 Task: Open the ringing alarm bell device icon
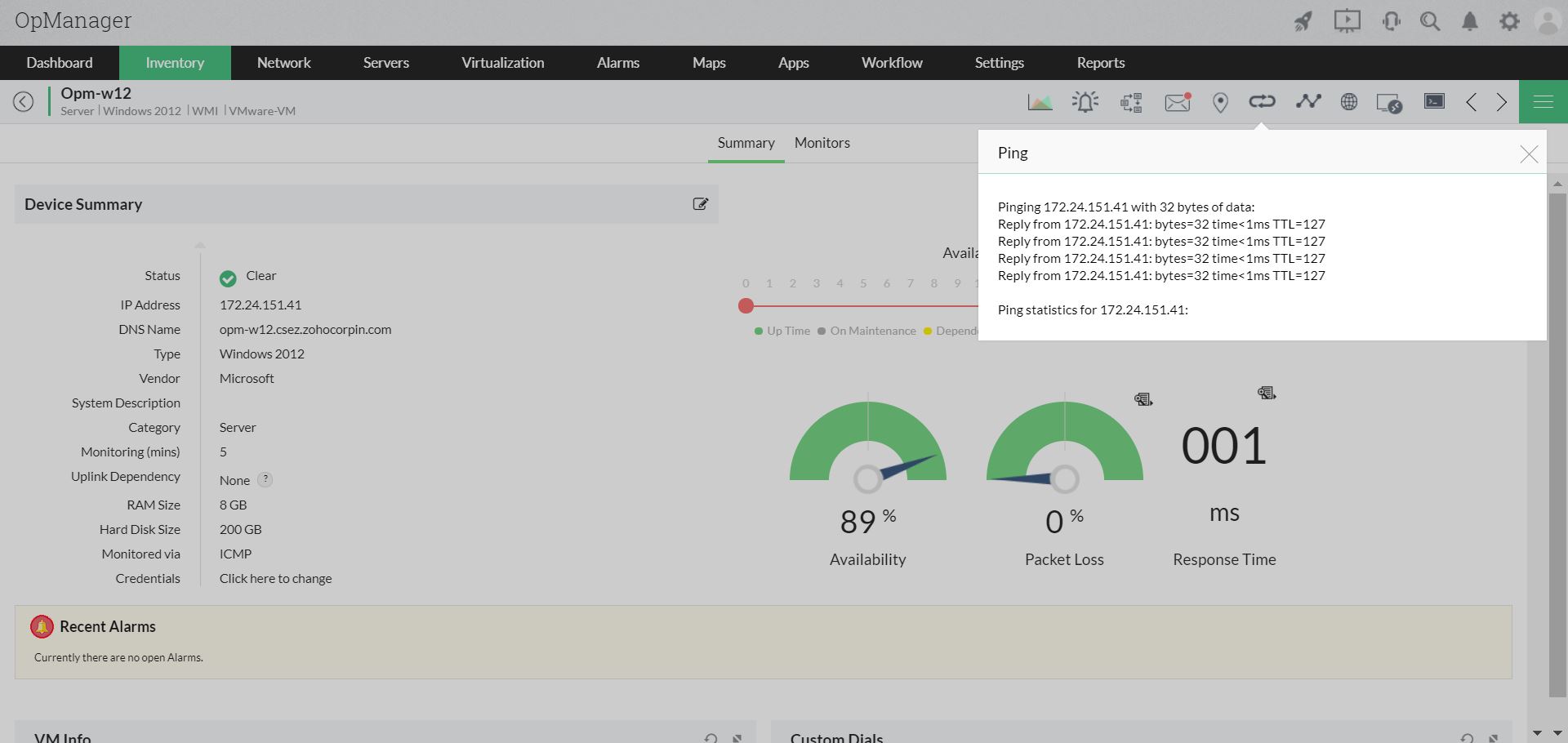click(x=1085, y=102)
